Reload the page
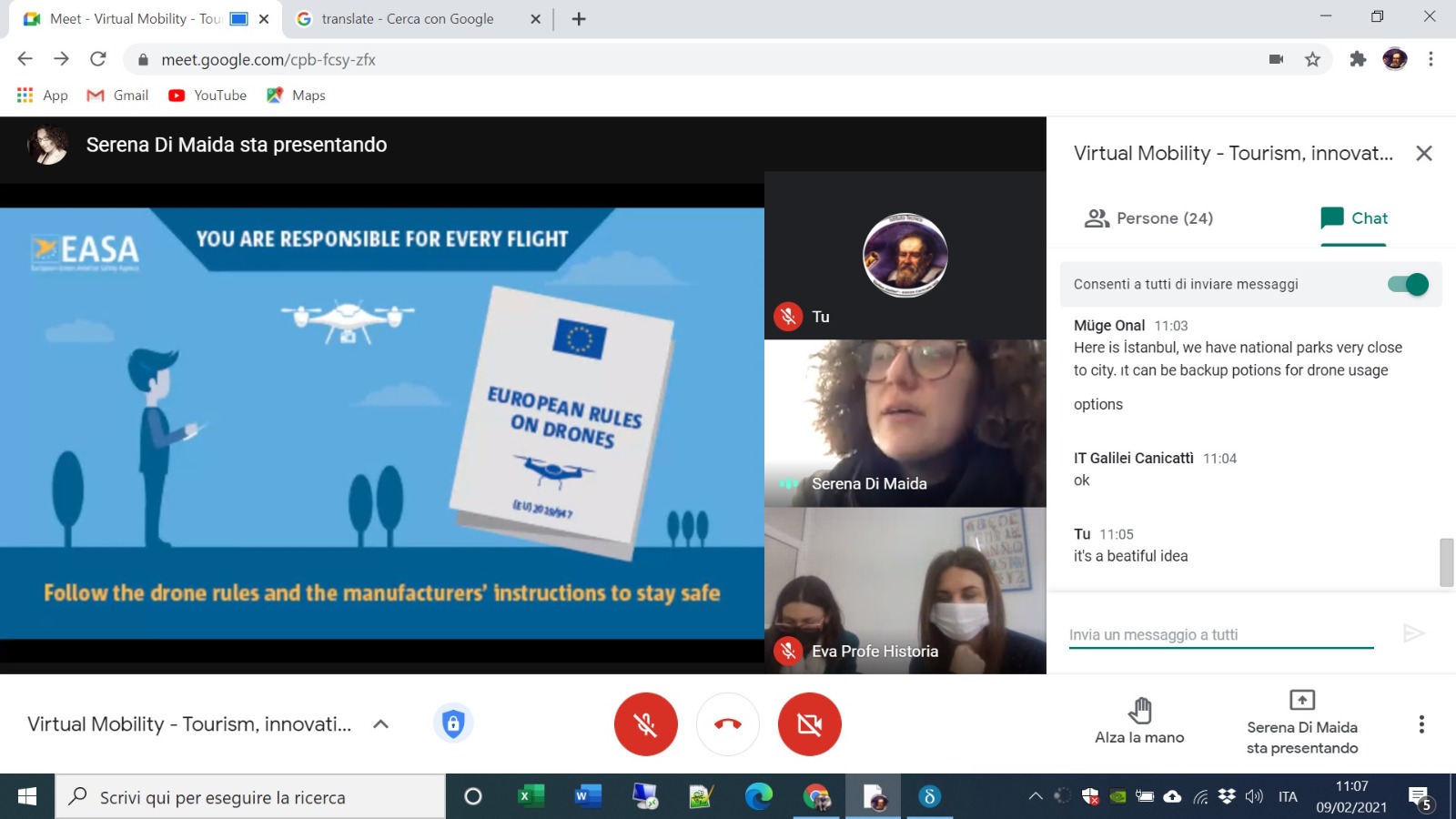 (98, 59)
